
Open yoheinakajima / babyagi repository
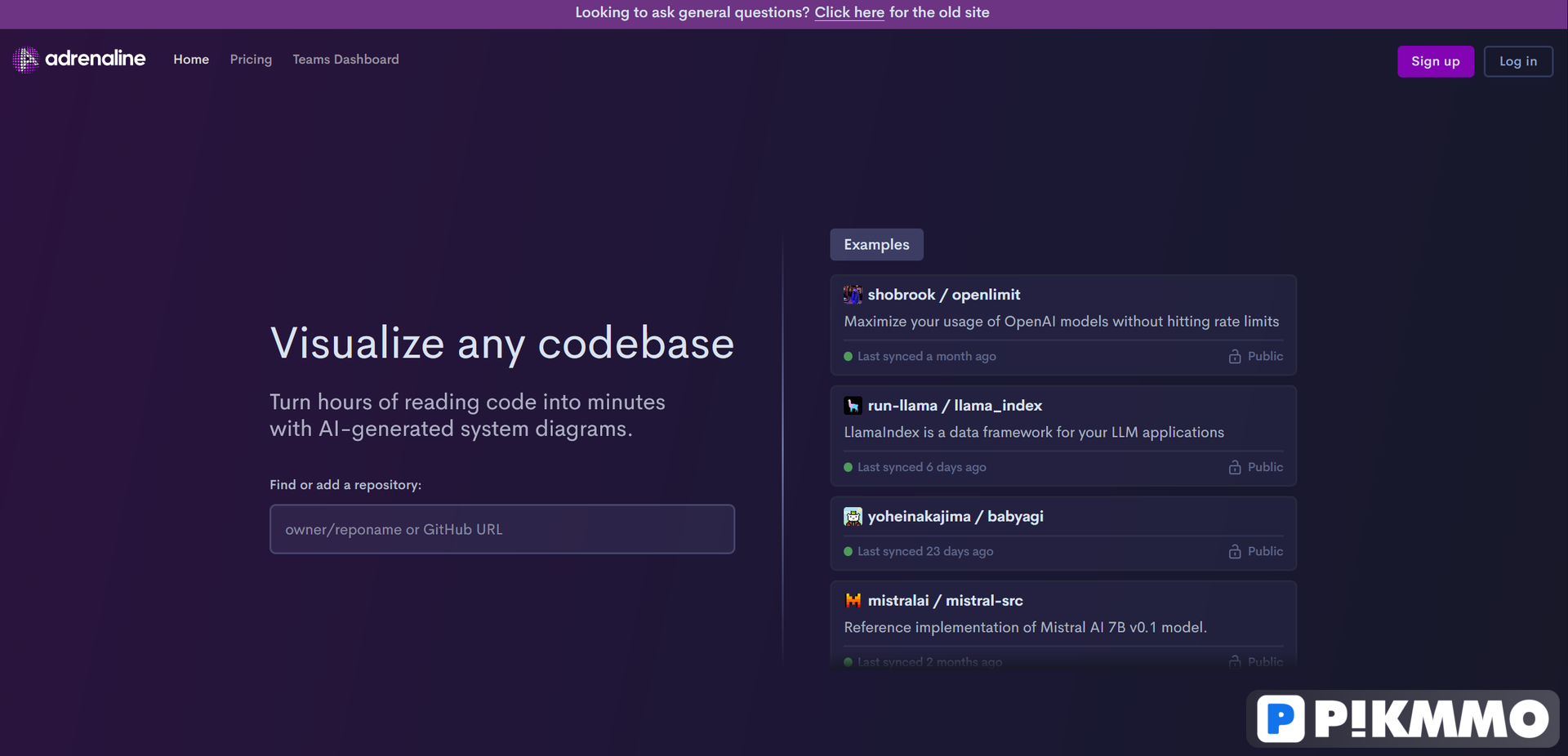click(955, 517)
